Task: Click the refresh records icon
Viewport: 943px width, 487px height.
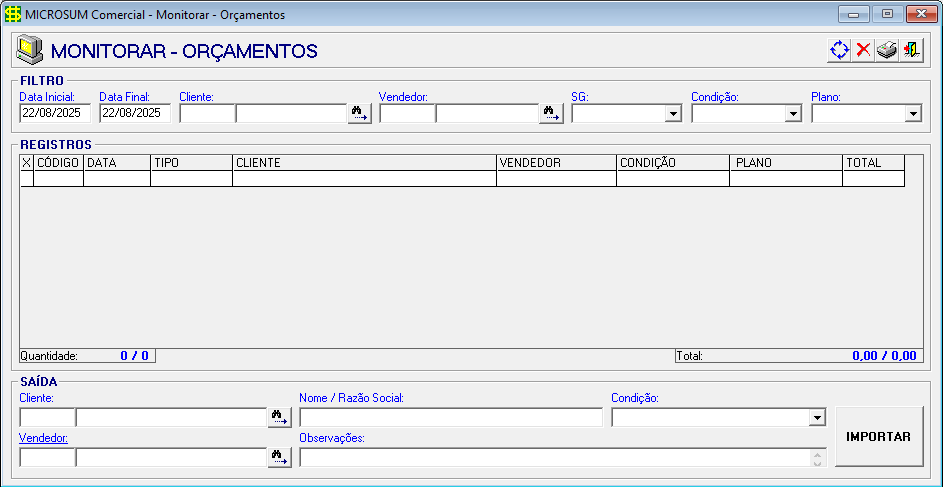Action: (x=839, y=50)
